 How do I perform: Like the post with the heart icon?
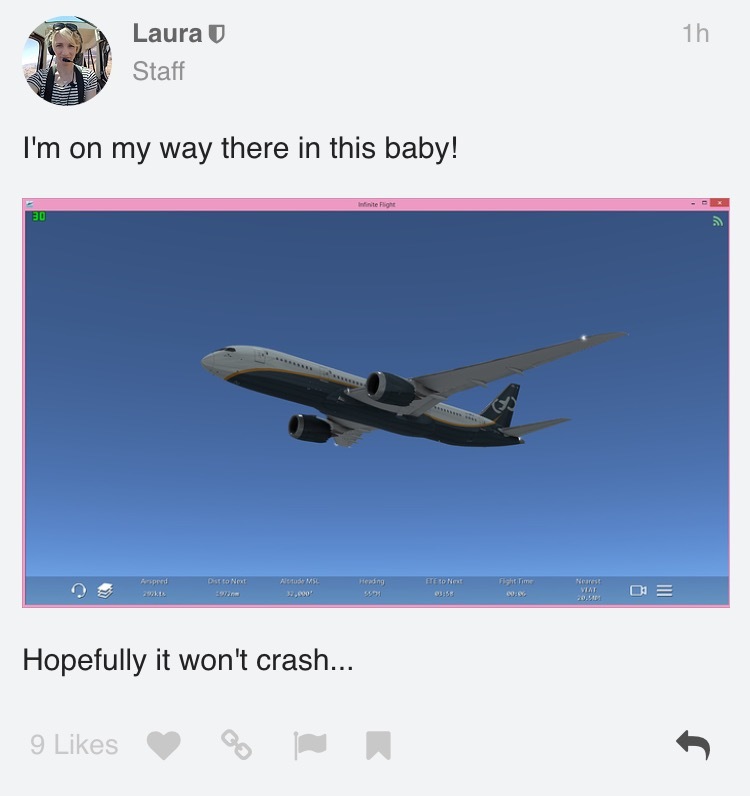pyautogui.click(x=164, y=745)
